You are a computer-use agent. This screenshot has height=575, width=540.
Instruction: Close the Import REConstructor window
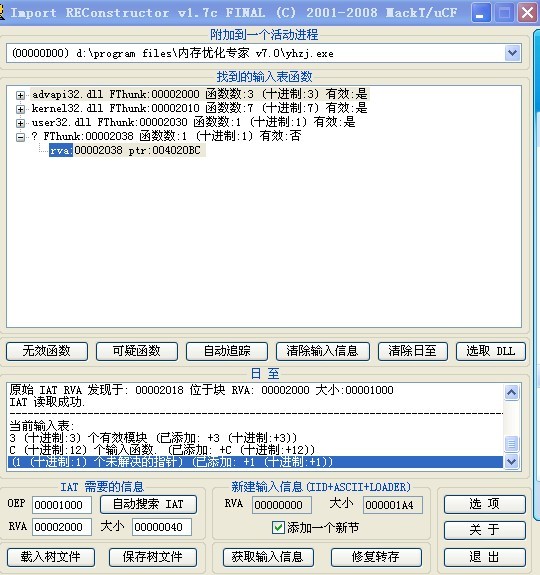point(527,13)
